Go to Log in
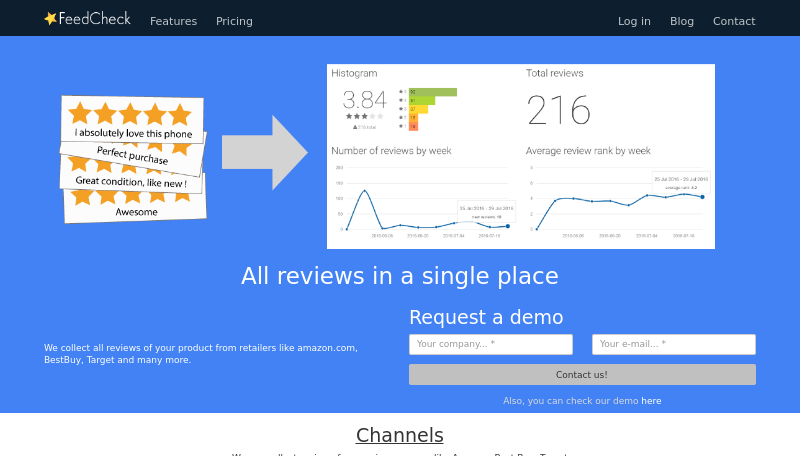Viewport: 800px width, 456px height. [634, 21]
